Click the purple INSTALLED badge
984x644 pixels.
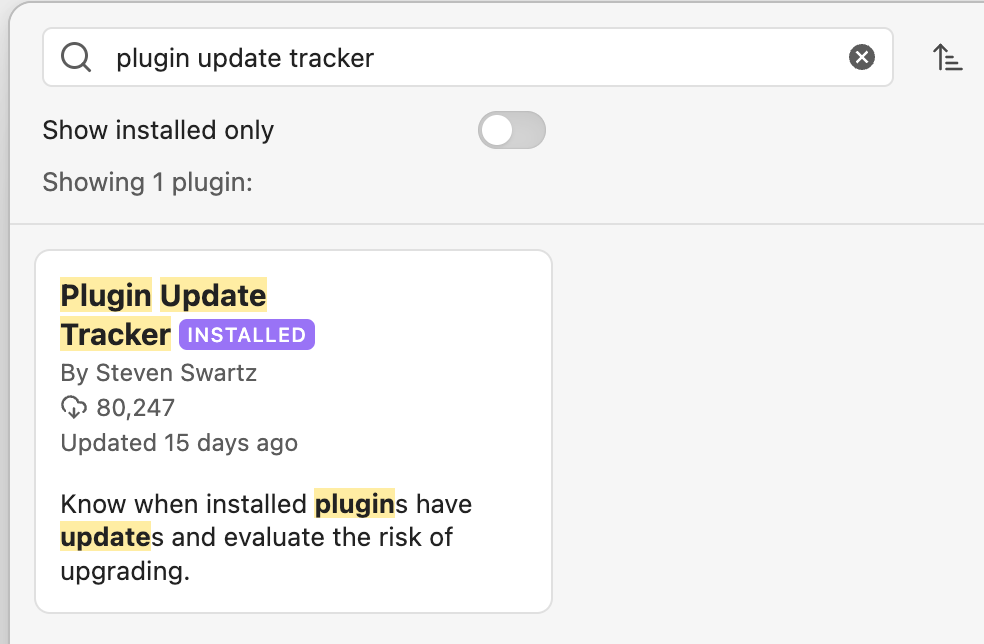(247, 335)
